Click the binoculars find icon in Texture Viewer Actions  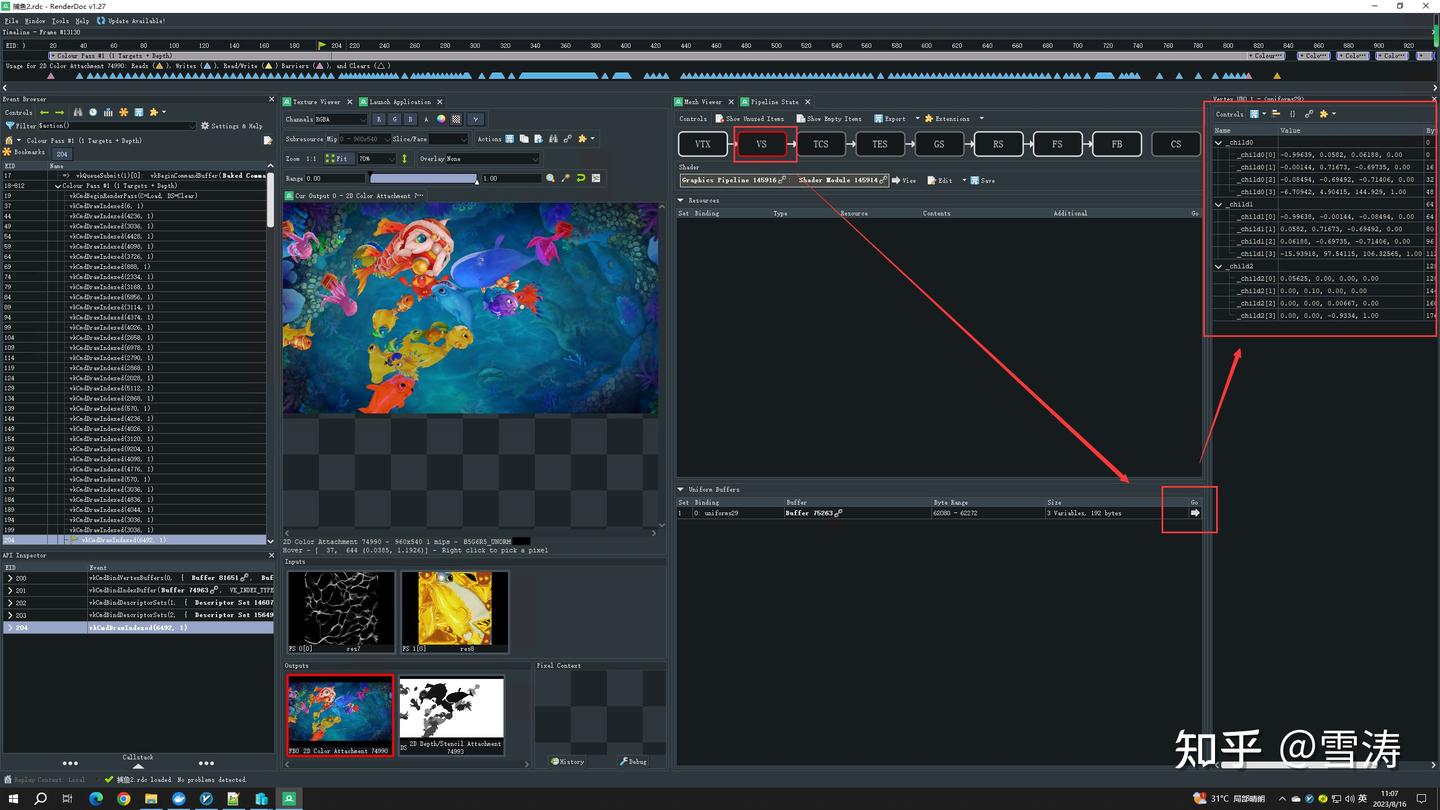pyautogui.click(x=552, y=138)
